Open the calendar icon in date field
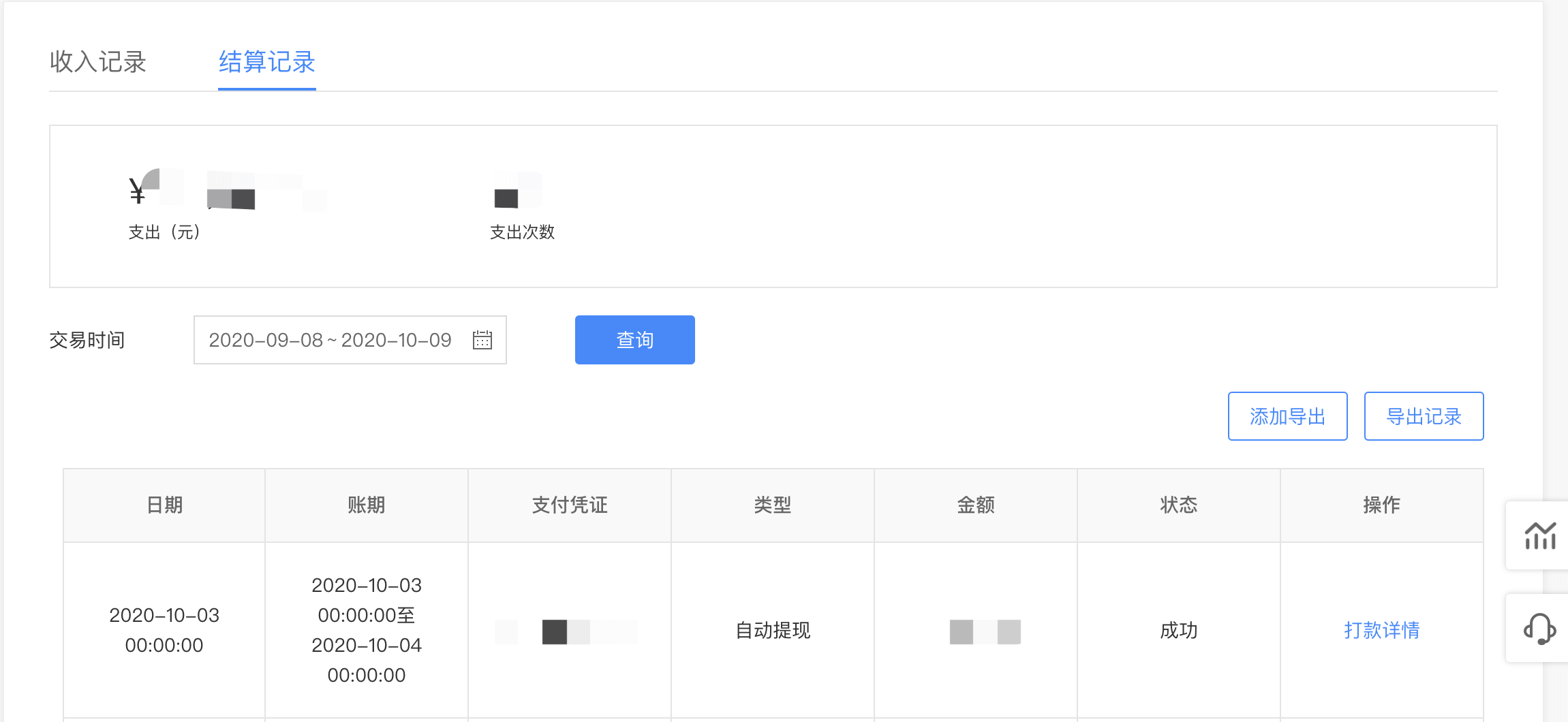Screen dimensions: 1568x722 [x=482, y=340]
